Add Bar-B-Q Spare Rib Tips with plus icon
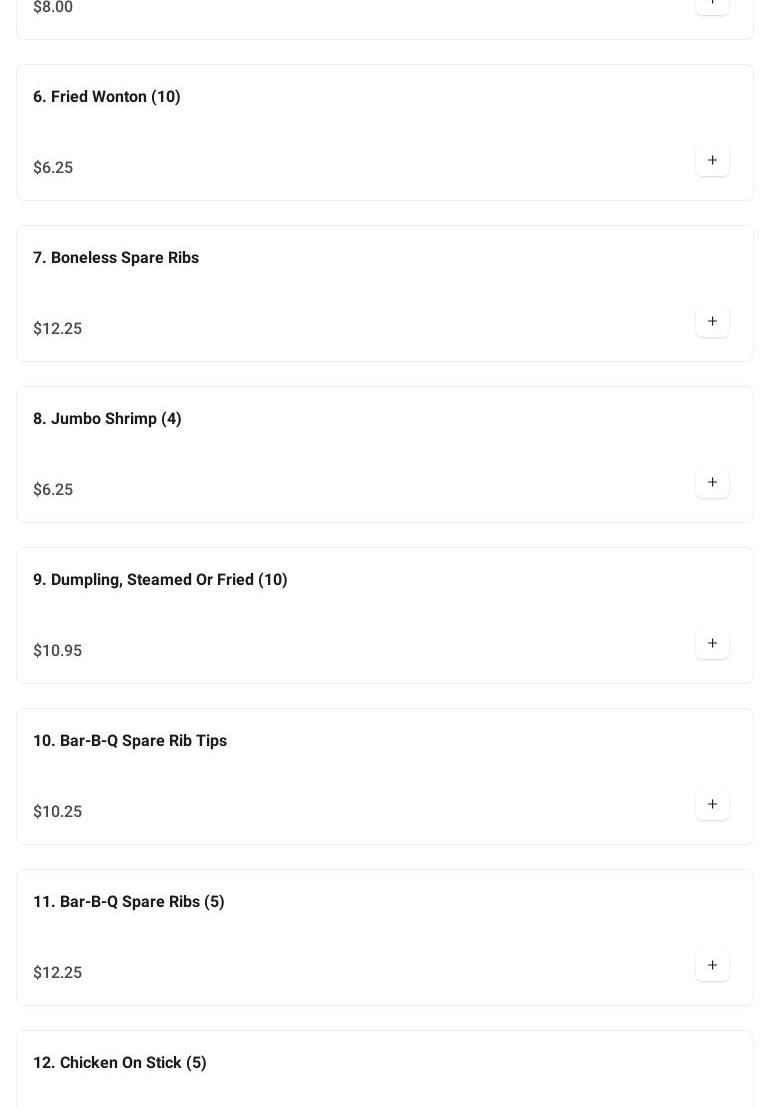Screen dimensions: 770x1108 pyautogui.click(x=712, y=804)
